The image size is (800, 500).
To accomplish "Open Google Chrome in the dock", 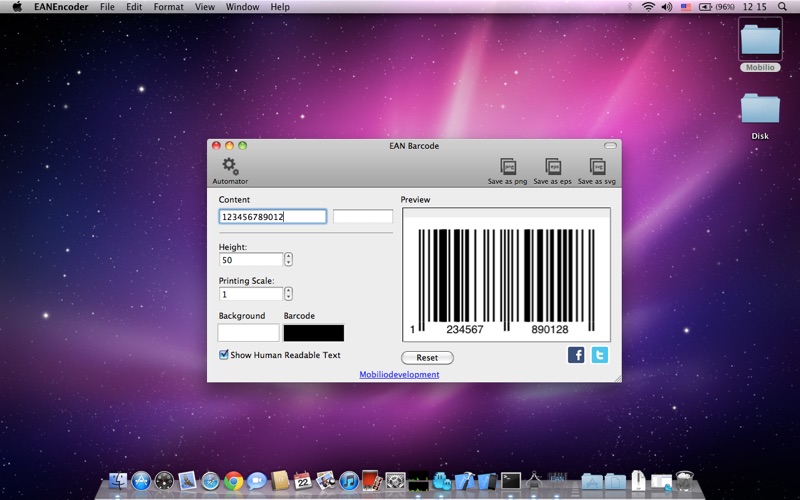I will pos(234,481).
